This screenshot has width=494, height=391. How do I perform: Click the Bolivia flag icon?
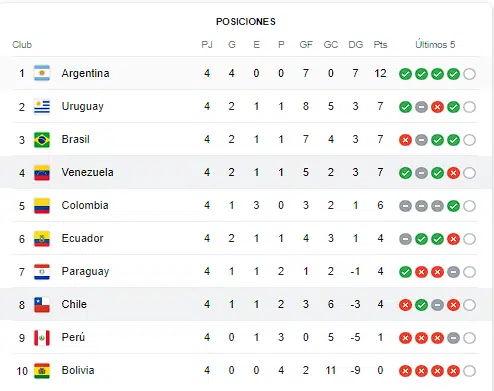tap(42, 370)
